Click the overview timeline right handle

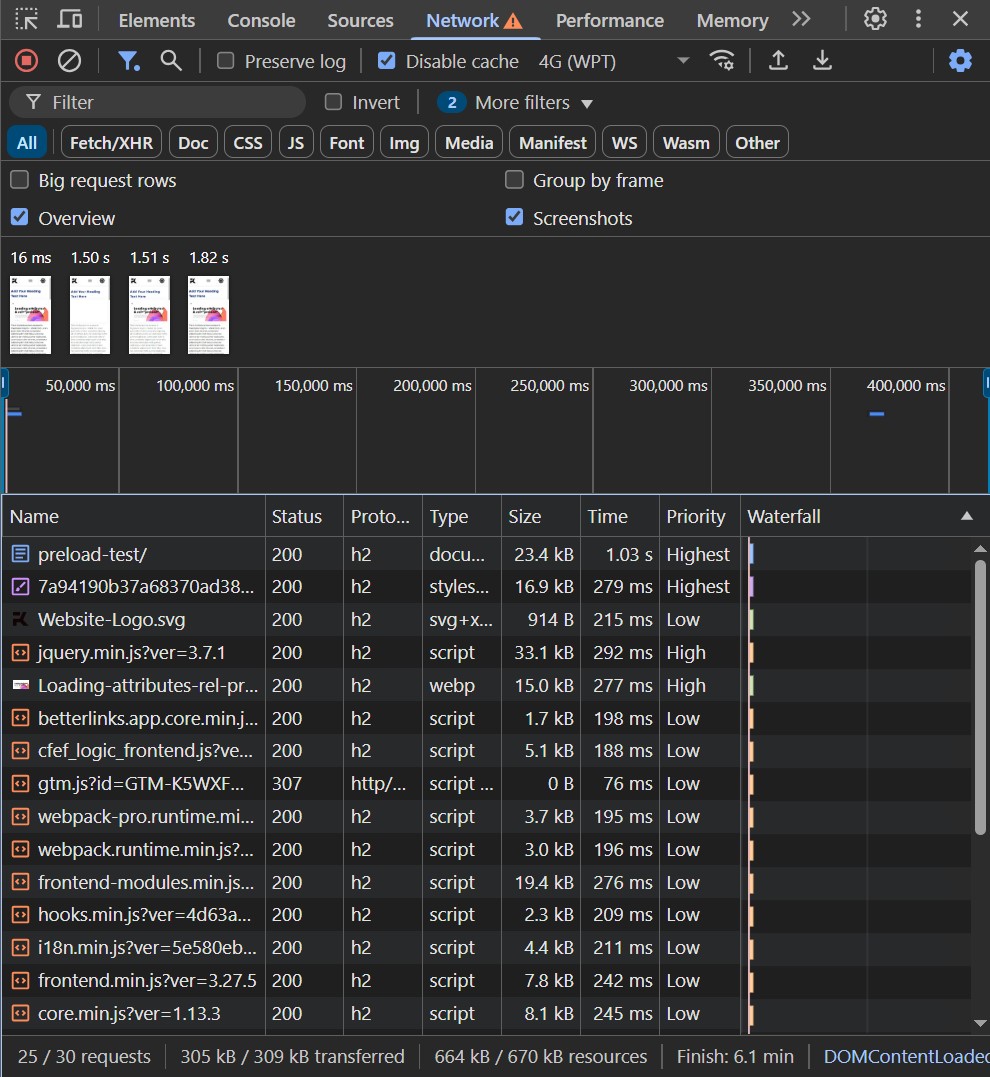pos(987,383)
